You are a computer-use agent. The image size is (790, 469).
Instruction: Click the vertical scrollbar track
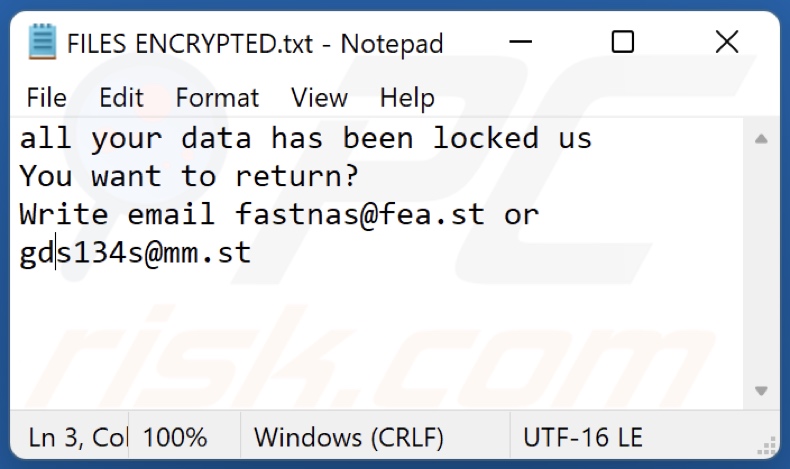coord(761,264)
